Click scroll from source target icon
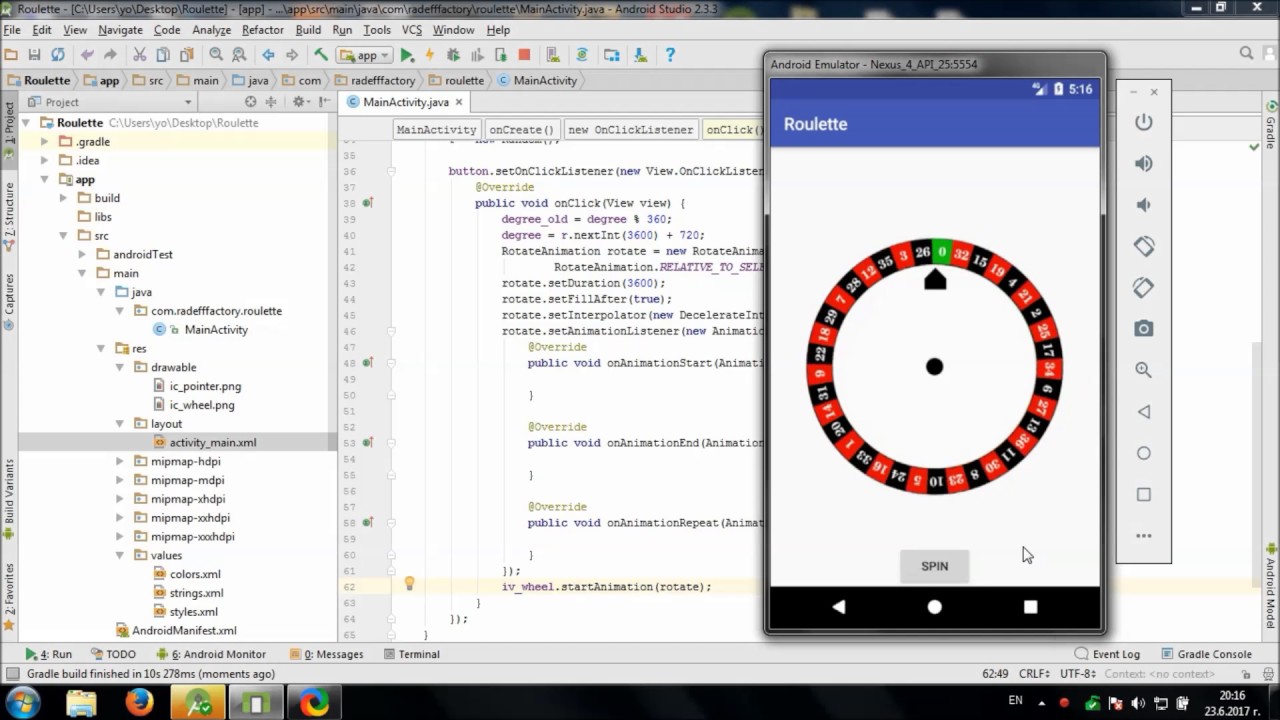 click(x=251, y=102)
